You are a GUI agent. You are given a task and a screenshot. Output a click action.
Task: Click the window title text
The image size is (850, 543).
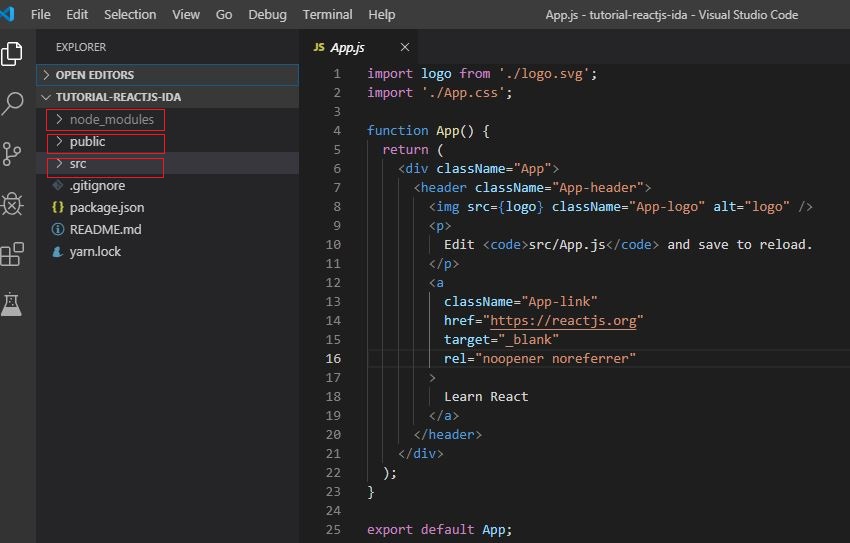(672, 15)
